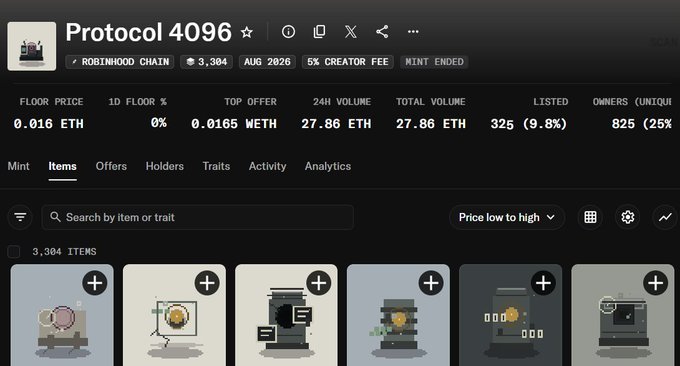The image size is (680, 366).
Task: Click the Protocol 4096 collection avatar
Action: tap(32, 46)
